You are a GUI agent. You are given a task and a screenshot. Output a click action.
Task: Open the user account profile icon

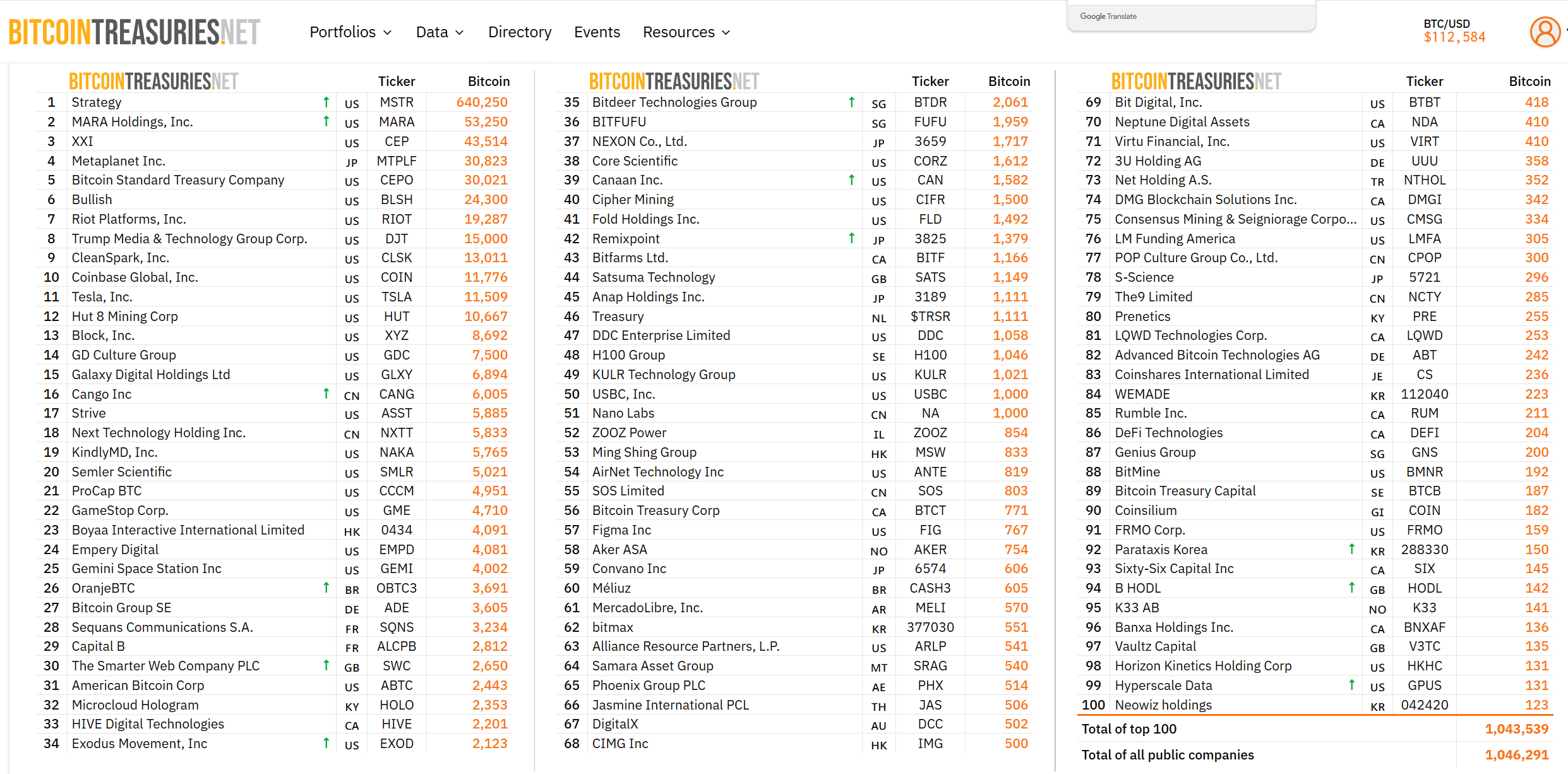click(x=1545, y=32)
